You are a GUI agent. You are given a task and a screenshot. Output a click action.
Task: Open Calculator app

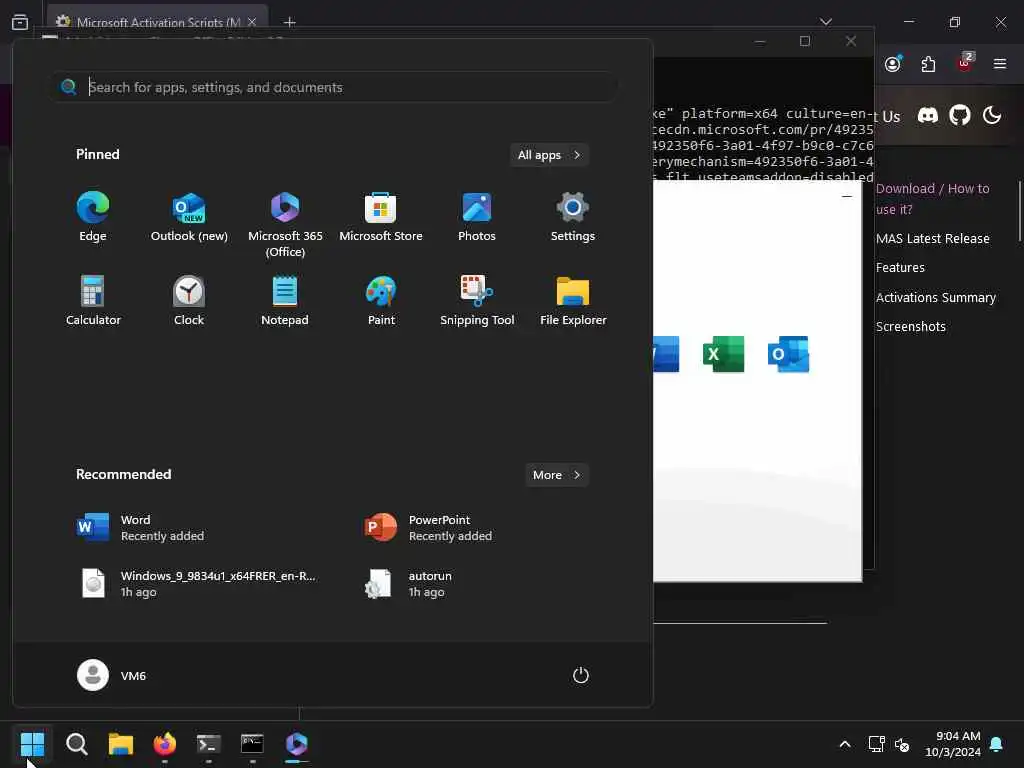click(93, 300)
